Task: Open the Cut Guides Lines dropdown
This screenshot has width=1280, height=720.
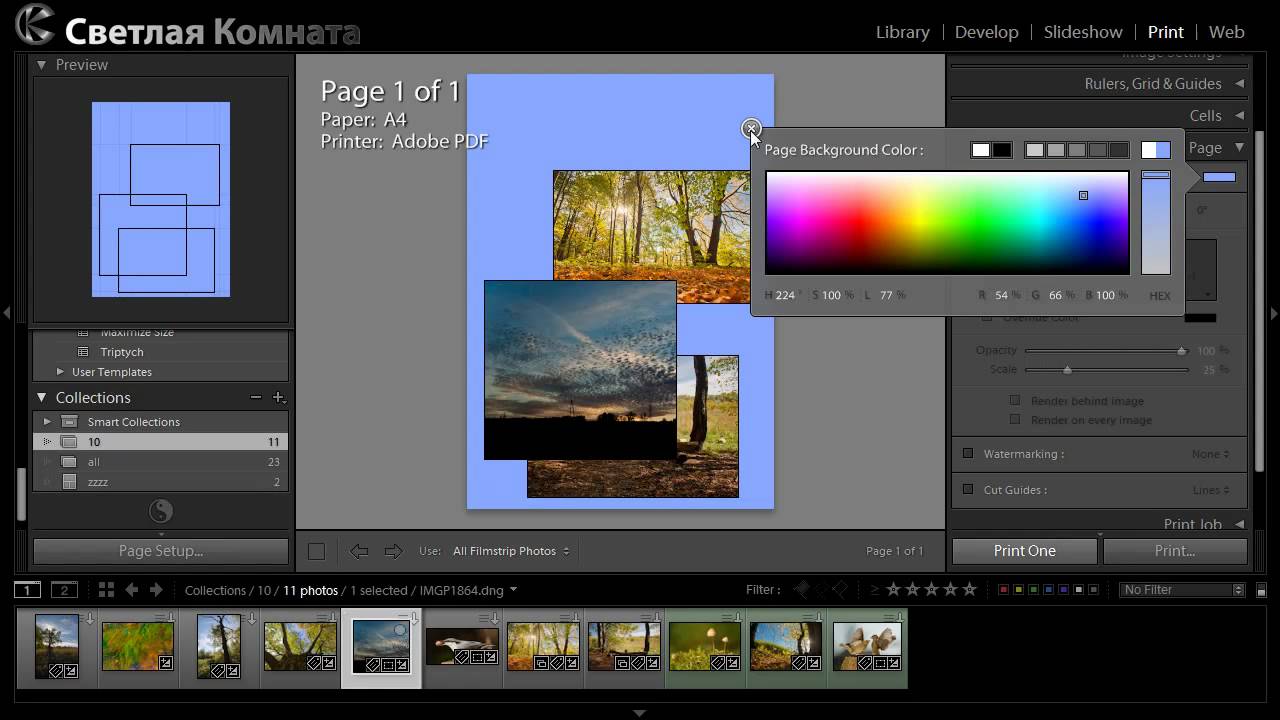Action: point(1210,490)
